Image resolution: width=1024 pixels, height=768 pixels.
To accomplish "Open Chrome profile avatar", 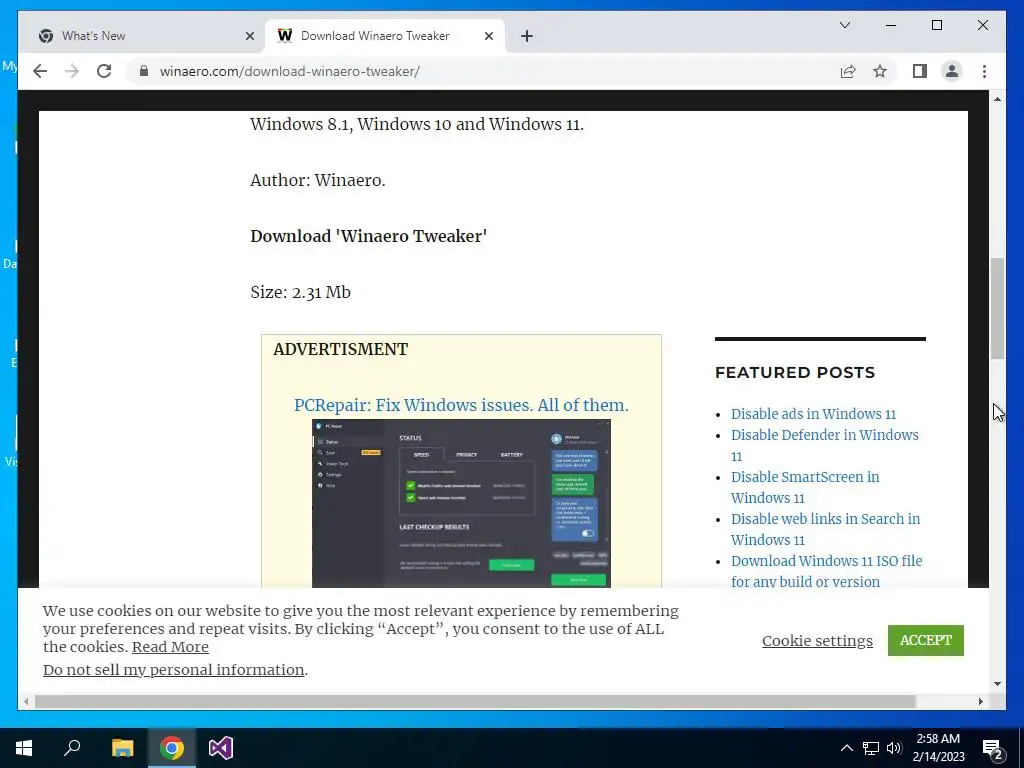I will point(952,71).
